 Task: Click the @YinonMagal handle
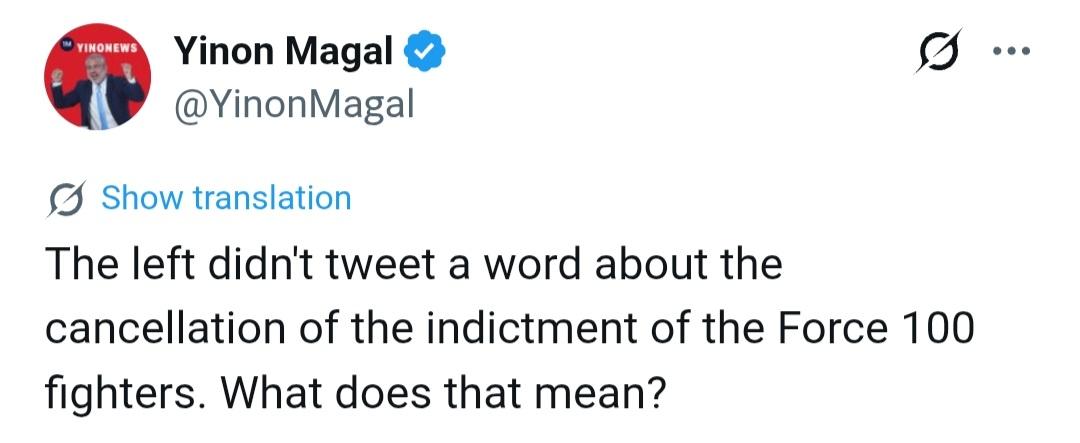coord(294,103)
